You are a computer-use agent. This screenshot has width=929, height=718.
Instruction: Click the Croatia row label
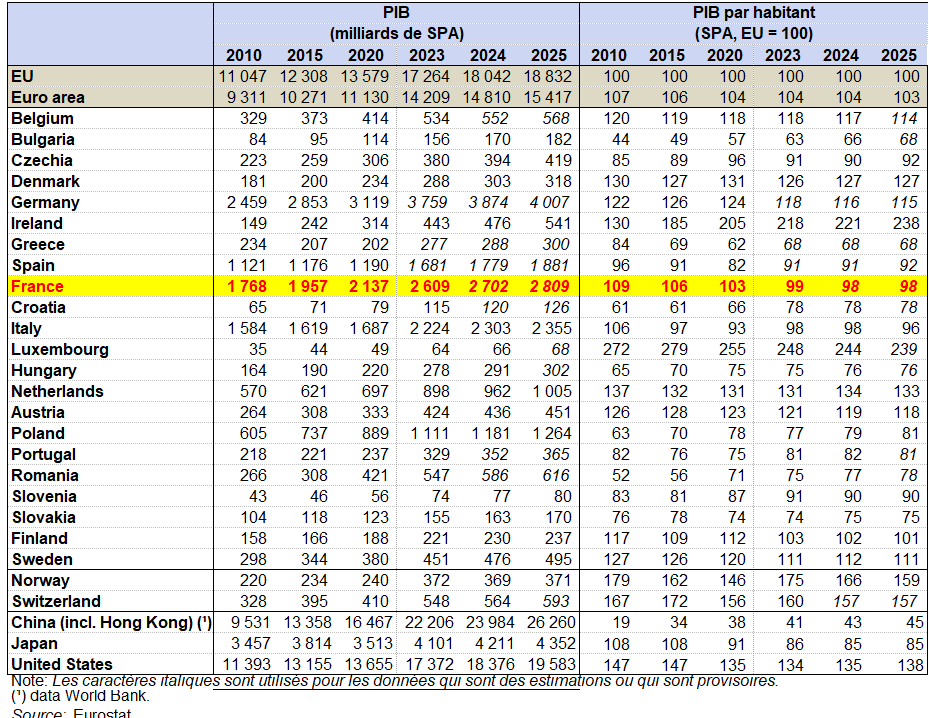coord(39,307)
